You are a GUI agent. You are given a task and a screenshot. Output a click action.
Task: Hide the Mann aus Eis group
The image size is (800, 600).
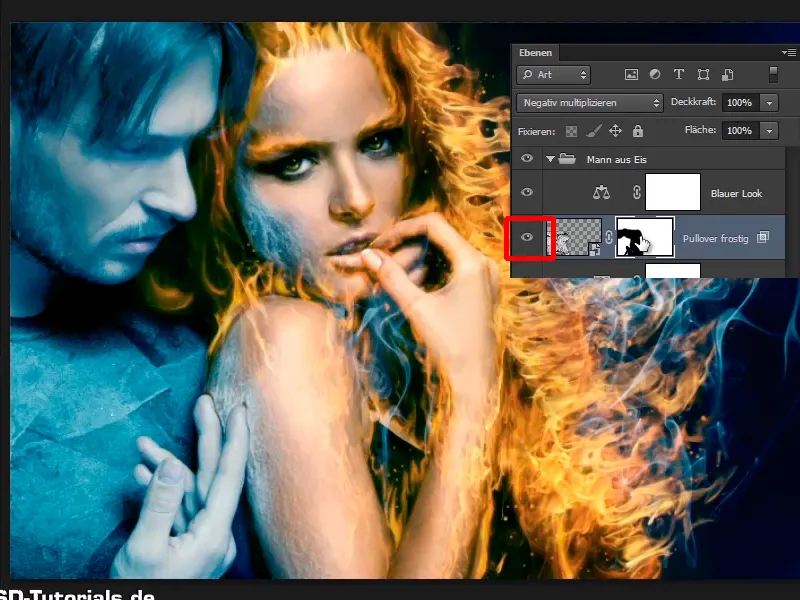pos(527,158)
